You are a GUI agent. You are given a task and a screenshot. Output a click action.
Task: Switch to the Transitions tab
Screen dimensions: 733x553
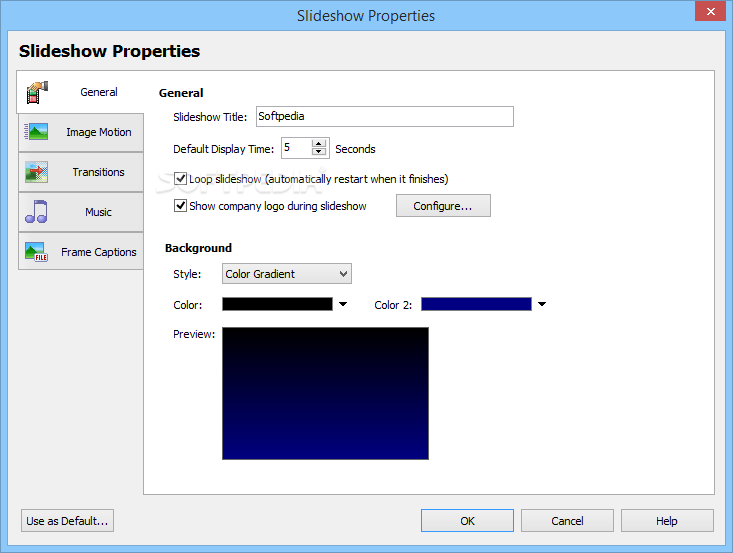[81, 172]
